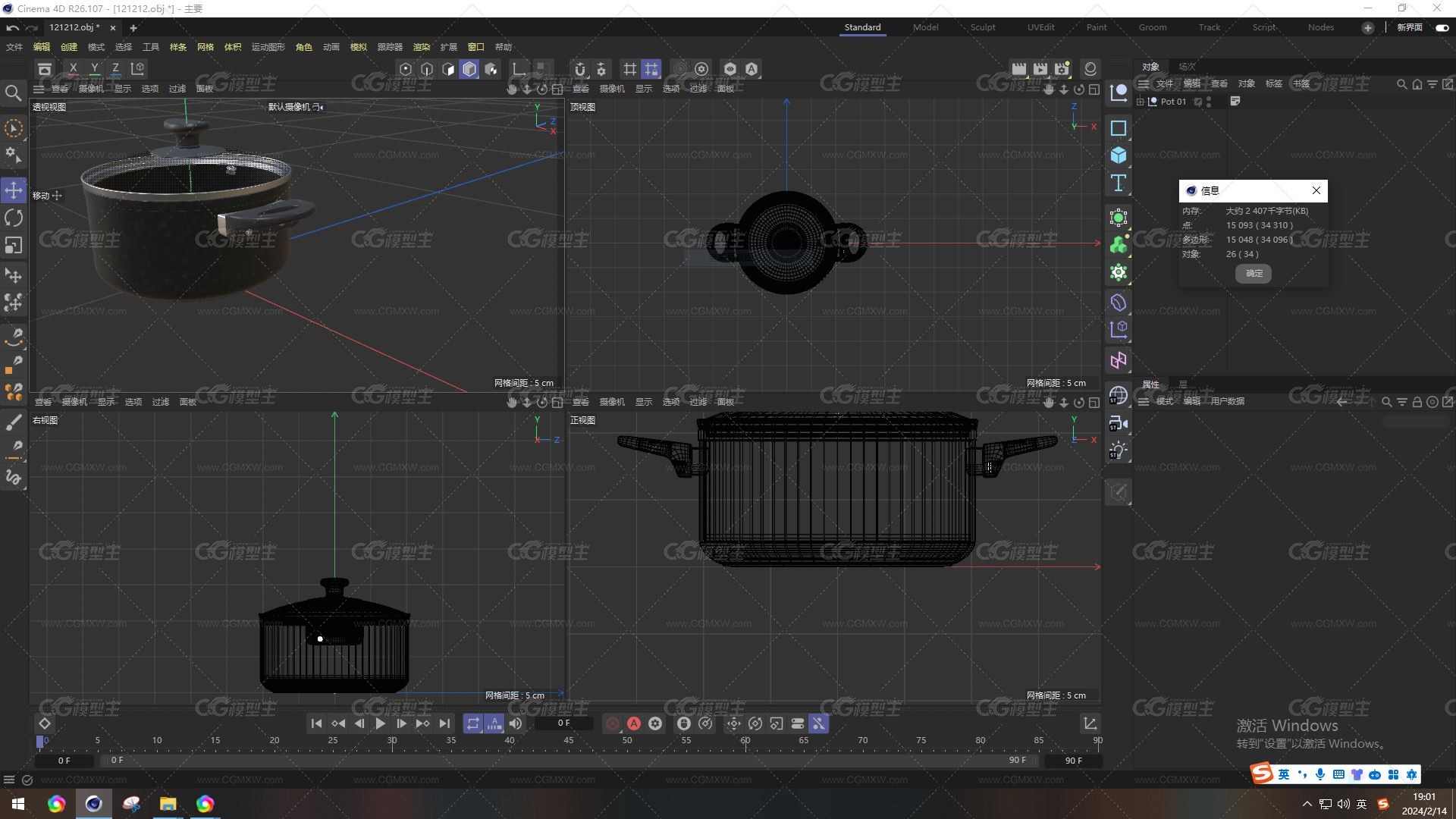Switch to Points mode icon
Image resolution: width=1456 pixels, height=819 pixels.
tap(406, 69)
